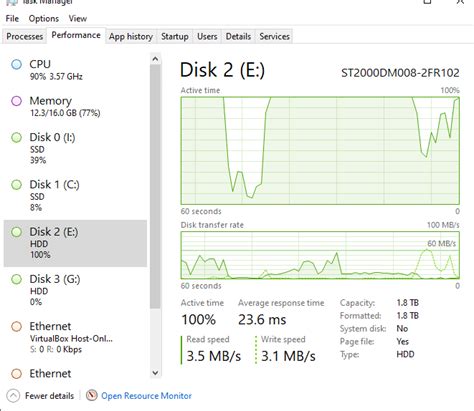Click the sidebar scroll down arrow
This screenshot has width=474, height=411.
155,373
